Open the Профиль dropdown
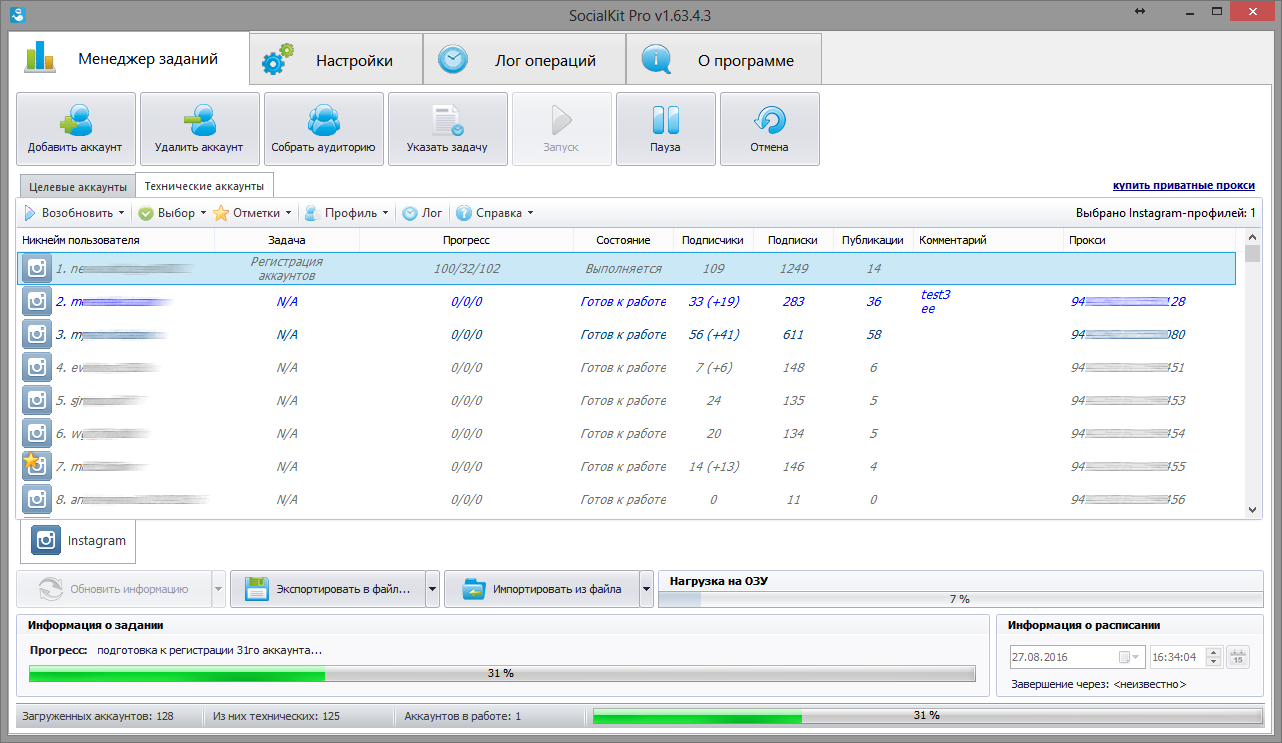Image resolution: width=1282 pixels, height=743 pixels. tap(347, 213)
